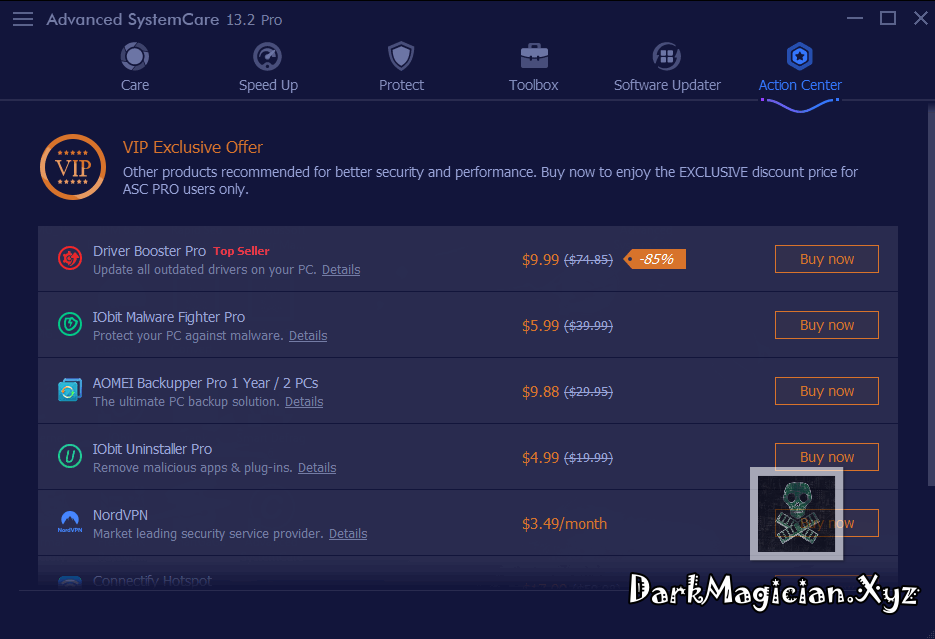Image resolution: width=935 pixels, height=639 pixels.
Task: Click the $3.49/month NordVPN price
Action: 565,524
